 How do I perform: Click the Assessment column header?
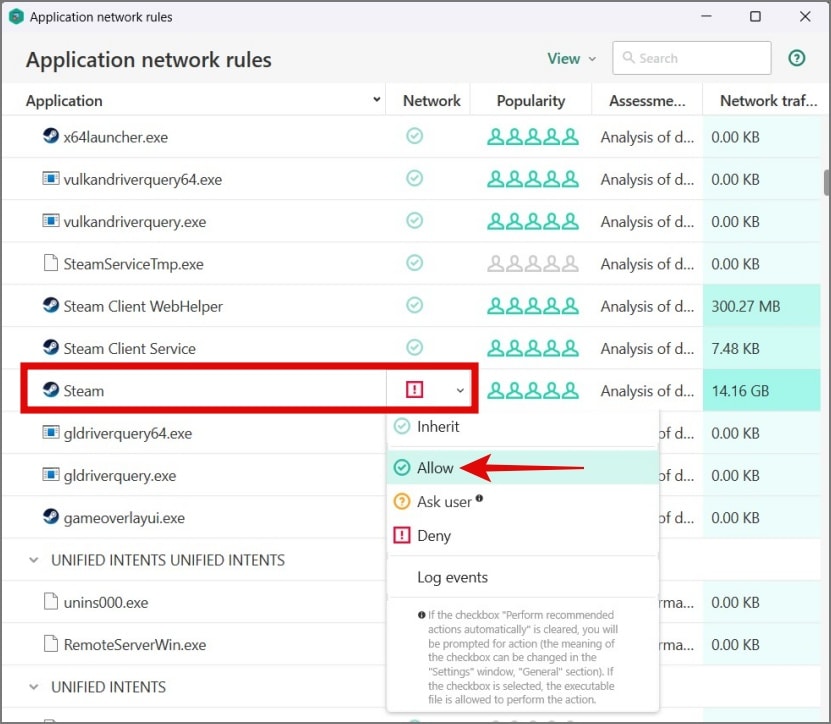click(647, 101)
